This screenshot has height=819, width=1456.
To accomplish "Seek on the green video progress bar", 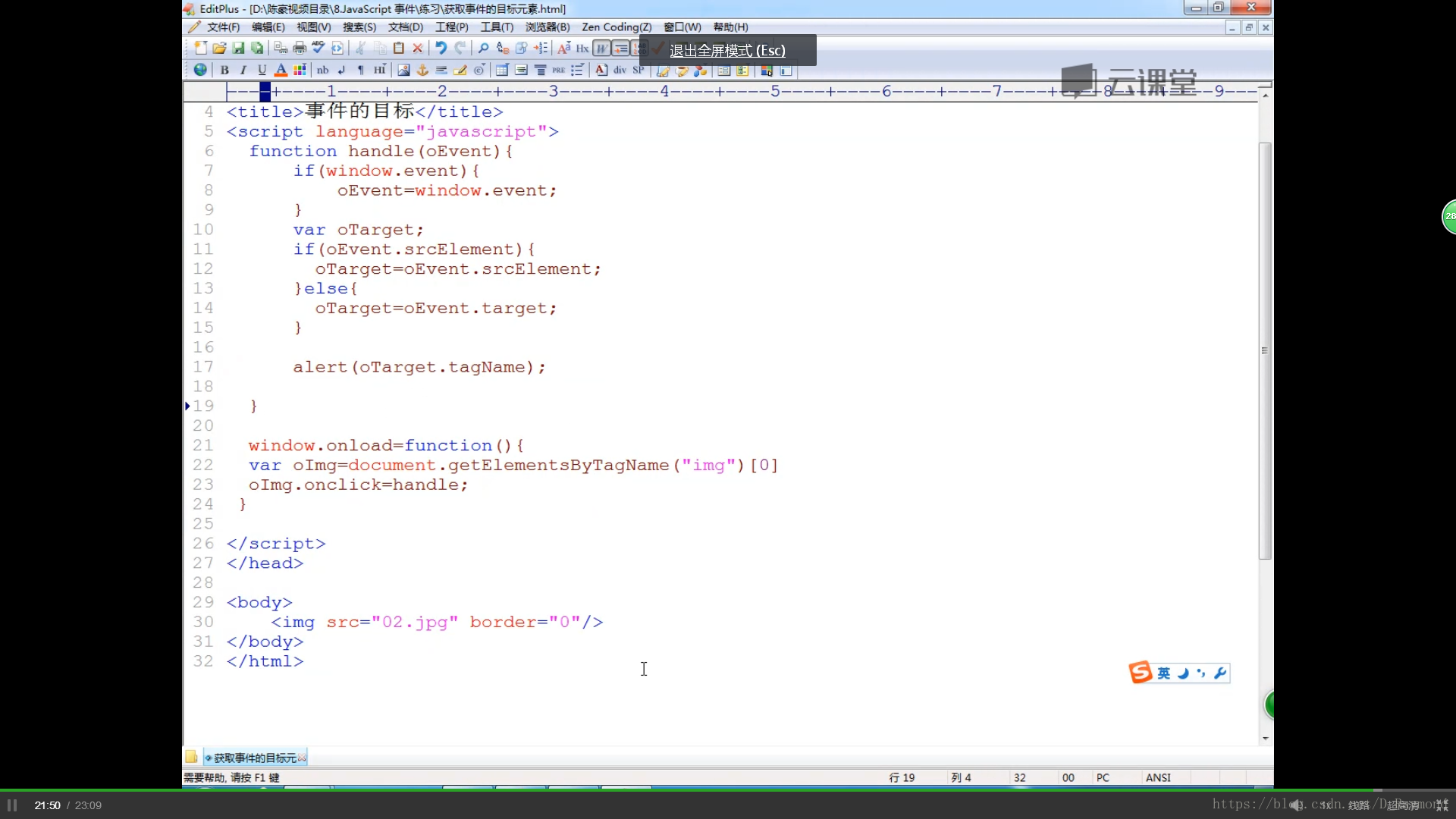I will 728,790.
